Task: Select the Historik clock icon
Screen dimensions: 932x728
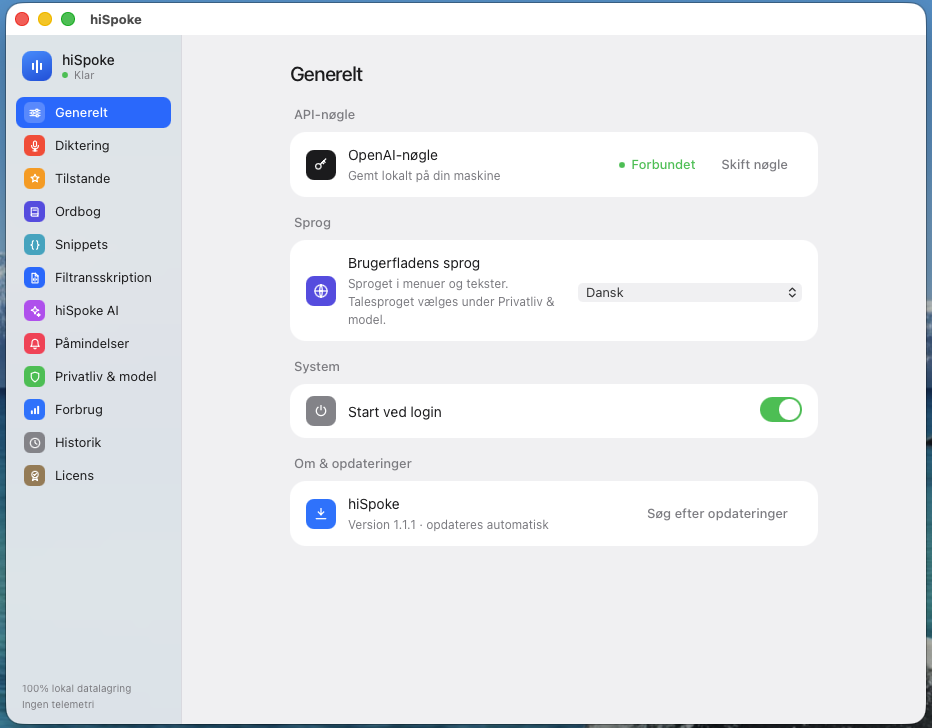Action: pyautogui.click(x=34, y=442)
